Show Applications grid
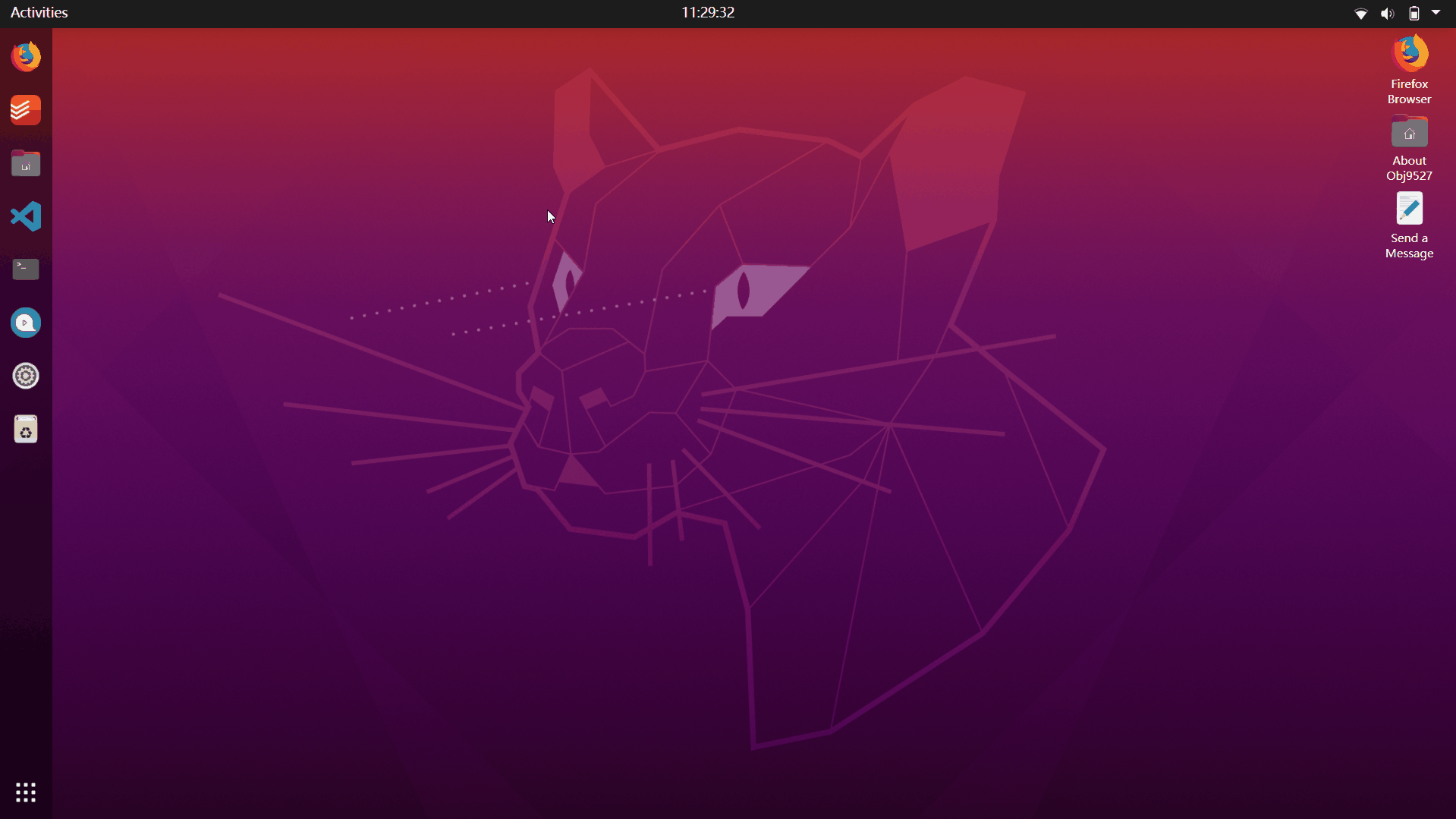Image resolution: width=1456 pixels, height=819 pixels. click(x=26, y=792)
